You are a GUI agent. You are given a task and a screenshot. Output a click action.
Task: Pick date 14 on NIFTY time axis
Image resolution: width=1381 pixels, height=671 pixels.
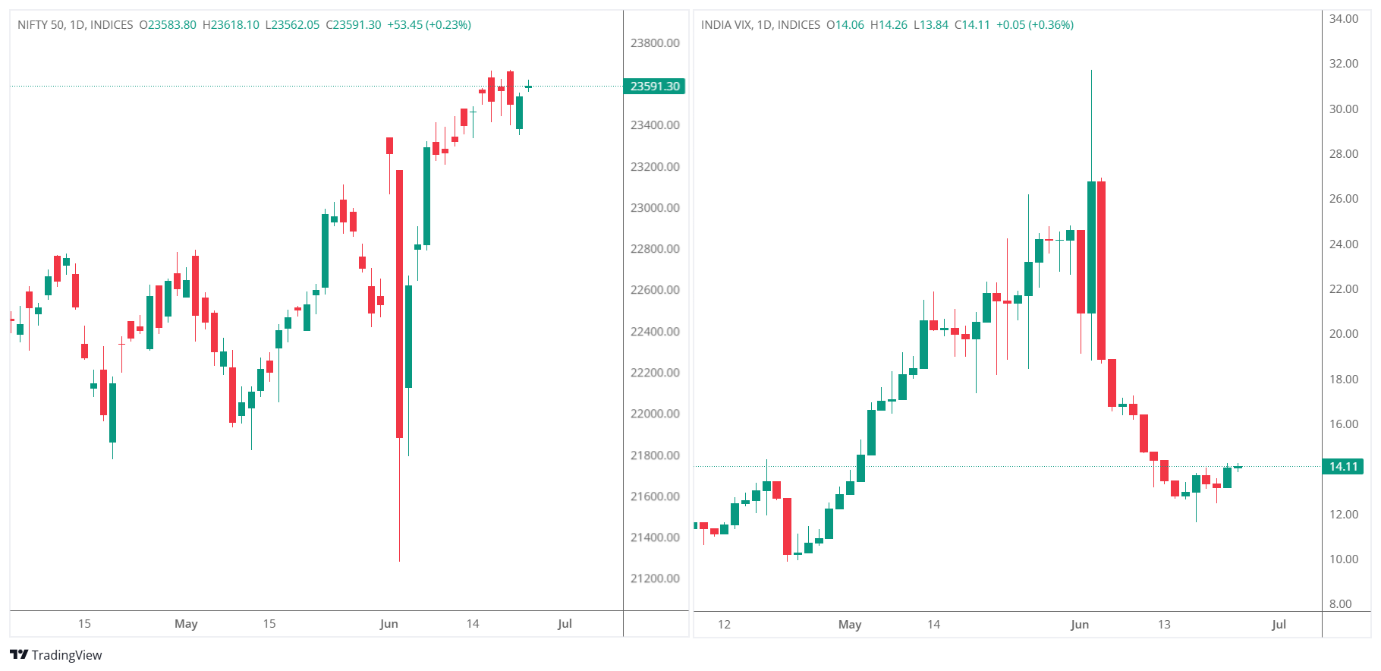pos(473,624)
